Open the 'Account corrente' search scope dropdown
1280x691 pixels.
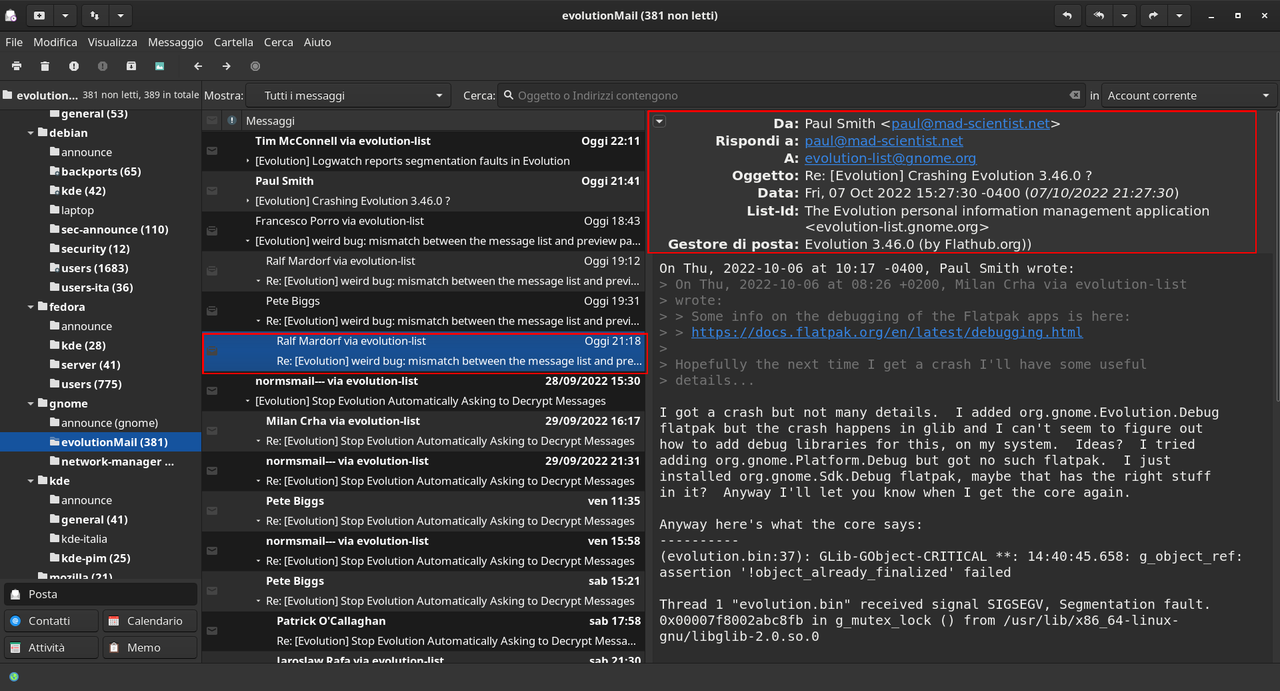(1189, 95)
